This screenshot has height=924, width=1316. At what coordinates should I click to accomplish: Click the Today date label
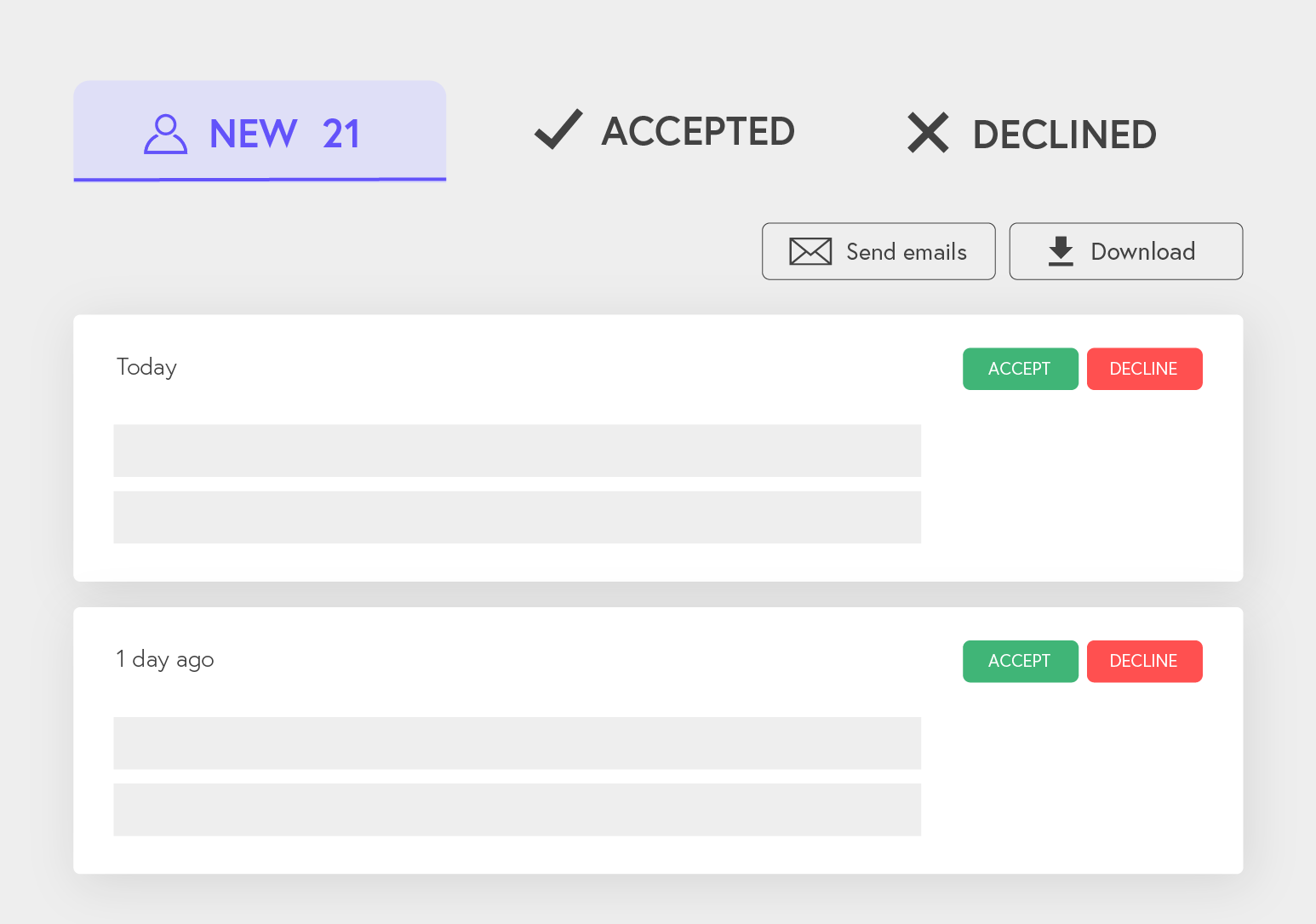pyautogui.click(x=146, y=367)
